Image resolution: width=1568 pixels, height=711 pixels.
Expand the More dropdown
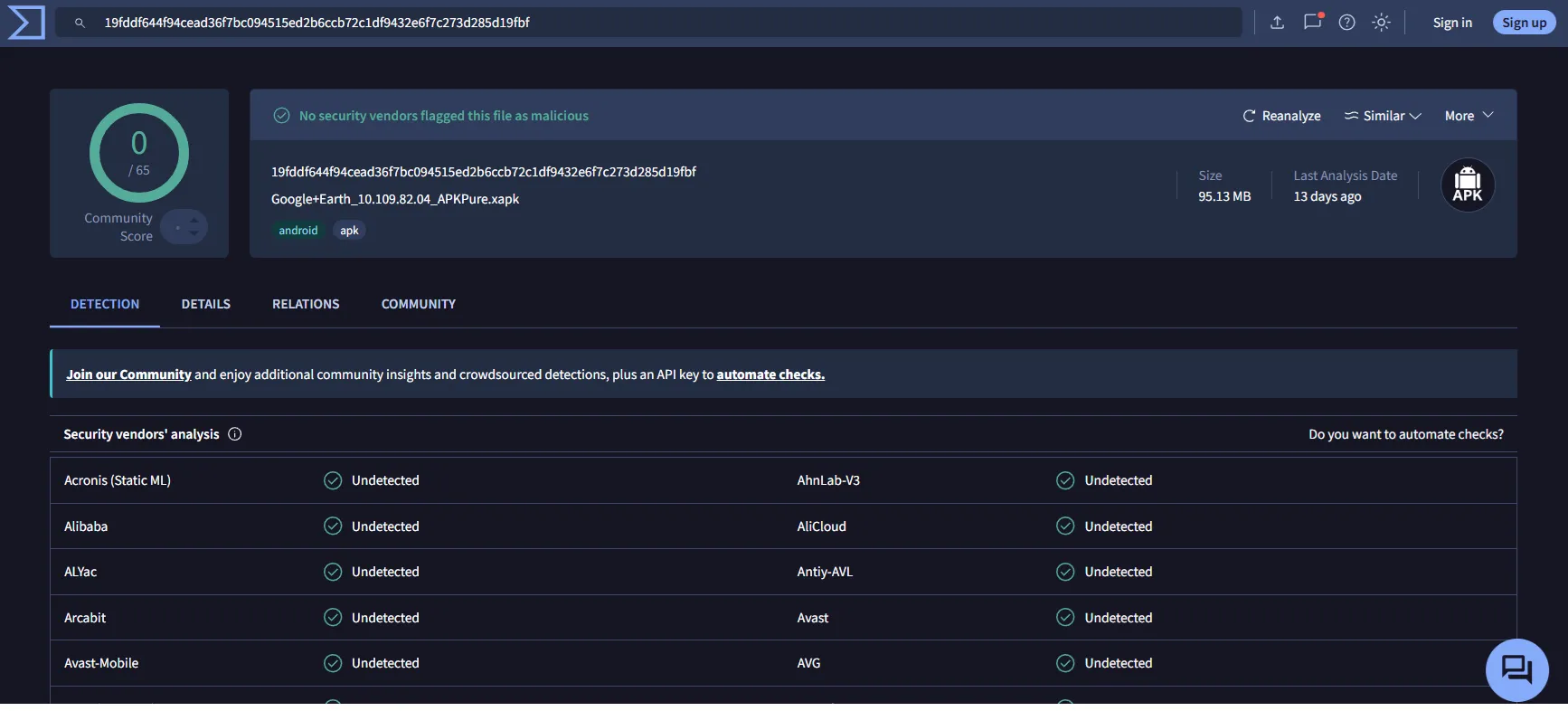1469,116
